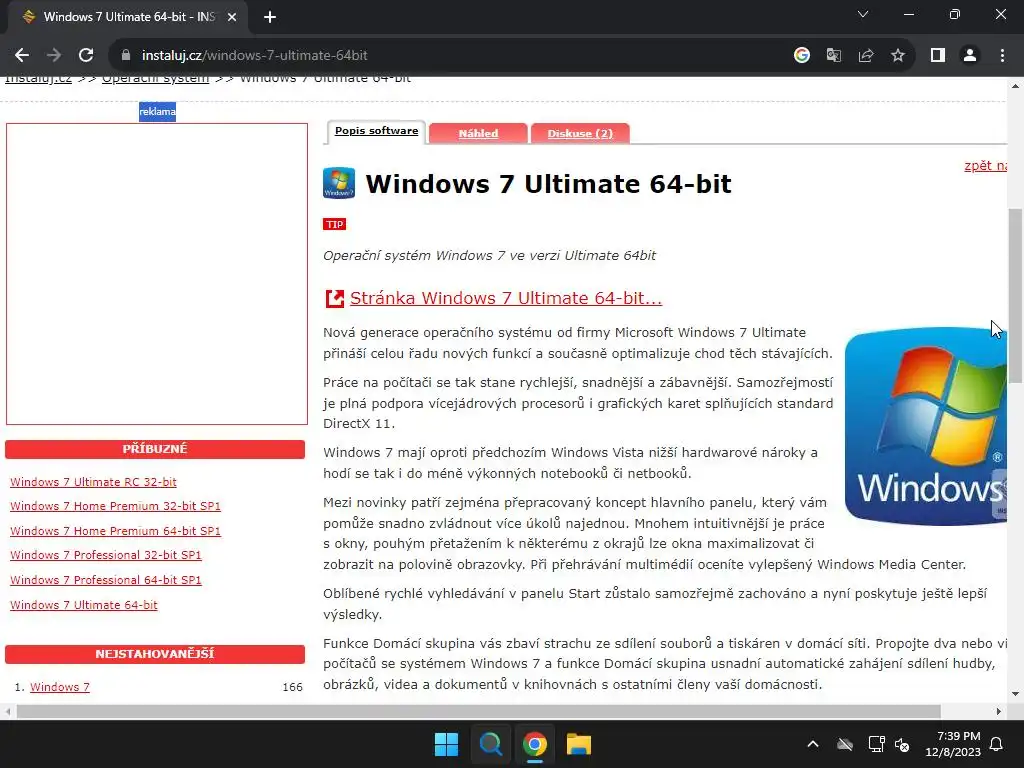Viewport: 1024px width, 768px height.
Task: Reload the current page
Action: point(86,56)
